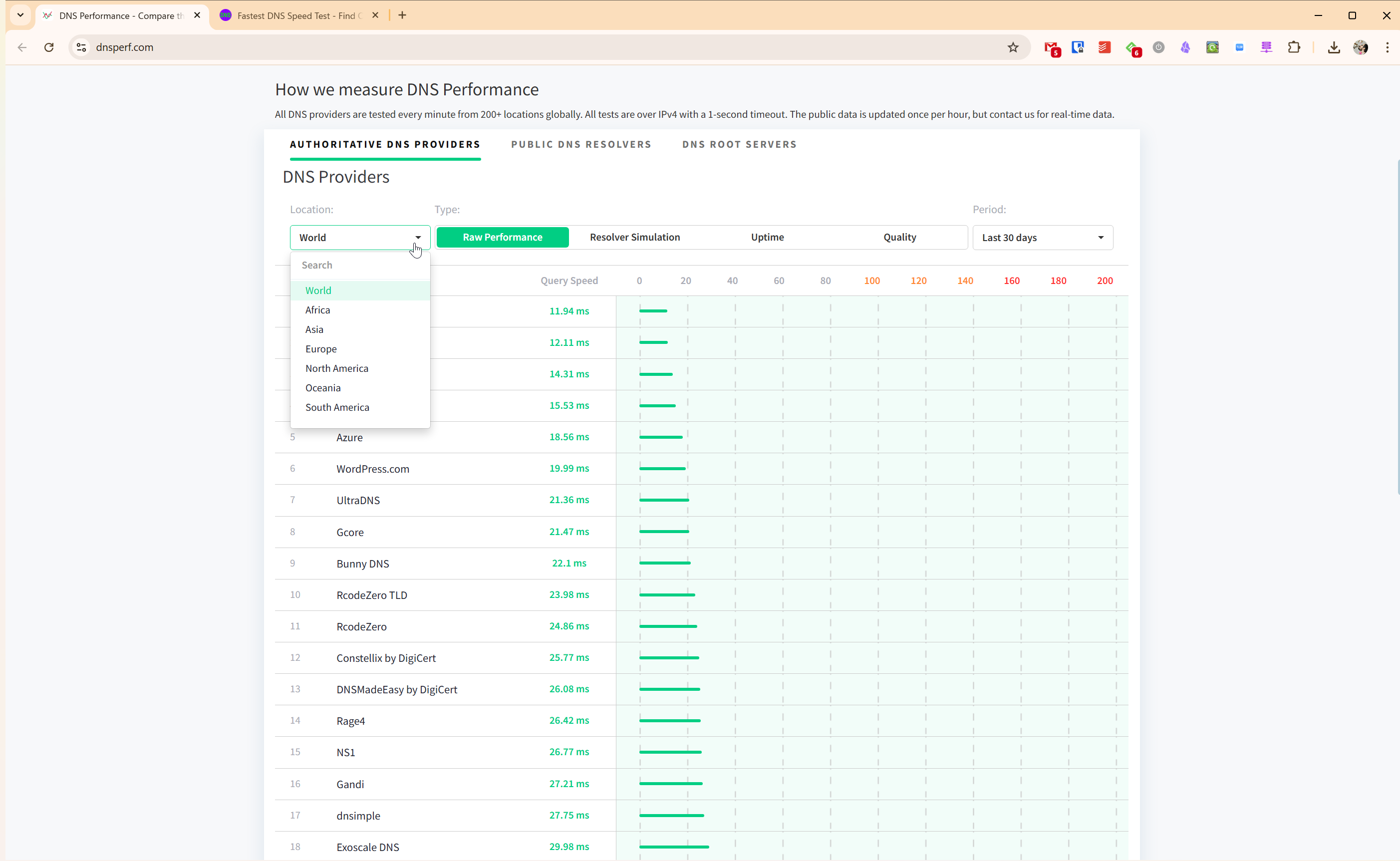Open the browser Downloads icon
Viewport: 1400px width, 861px height.
click(x=1334, y=47)
